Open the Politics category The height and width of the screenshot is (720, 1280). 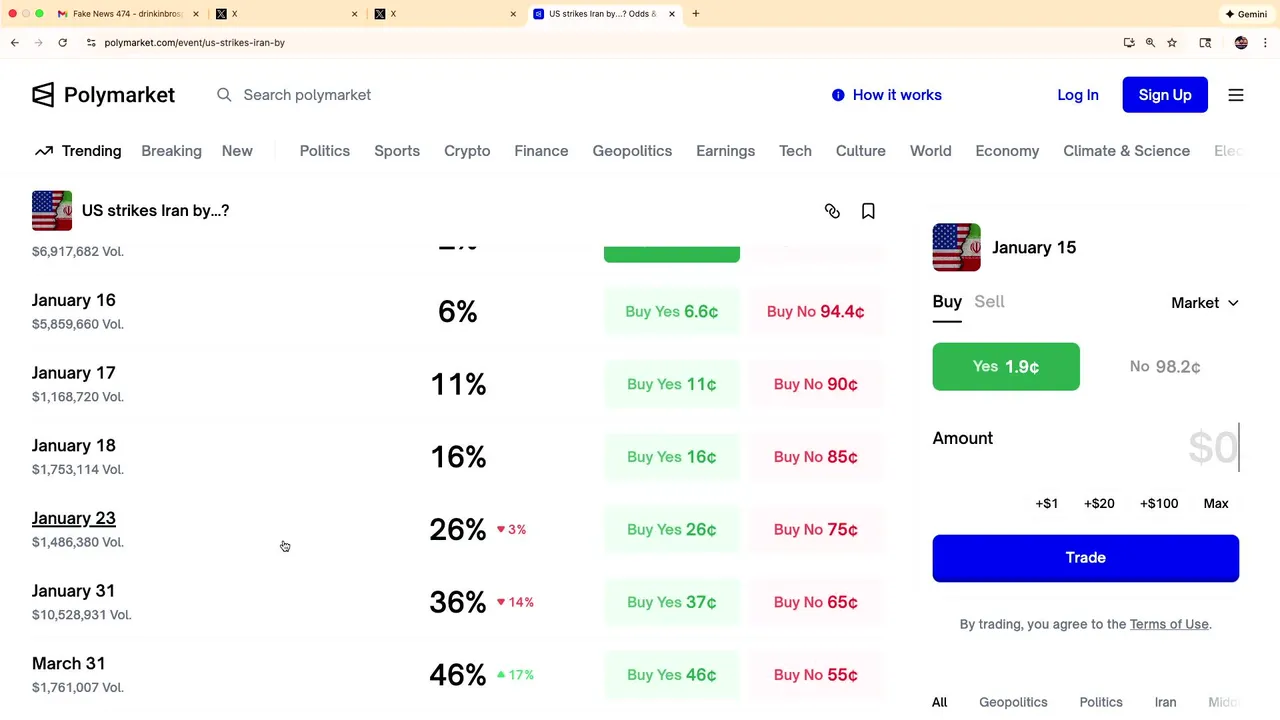(x=325, y=151)
